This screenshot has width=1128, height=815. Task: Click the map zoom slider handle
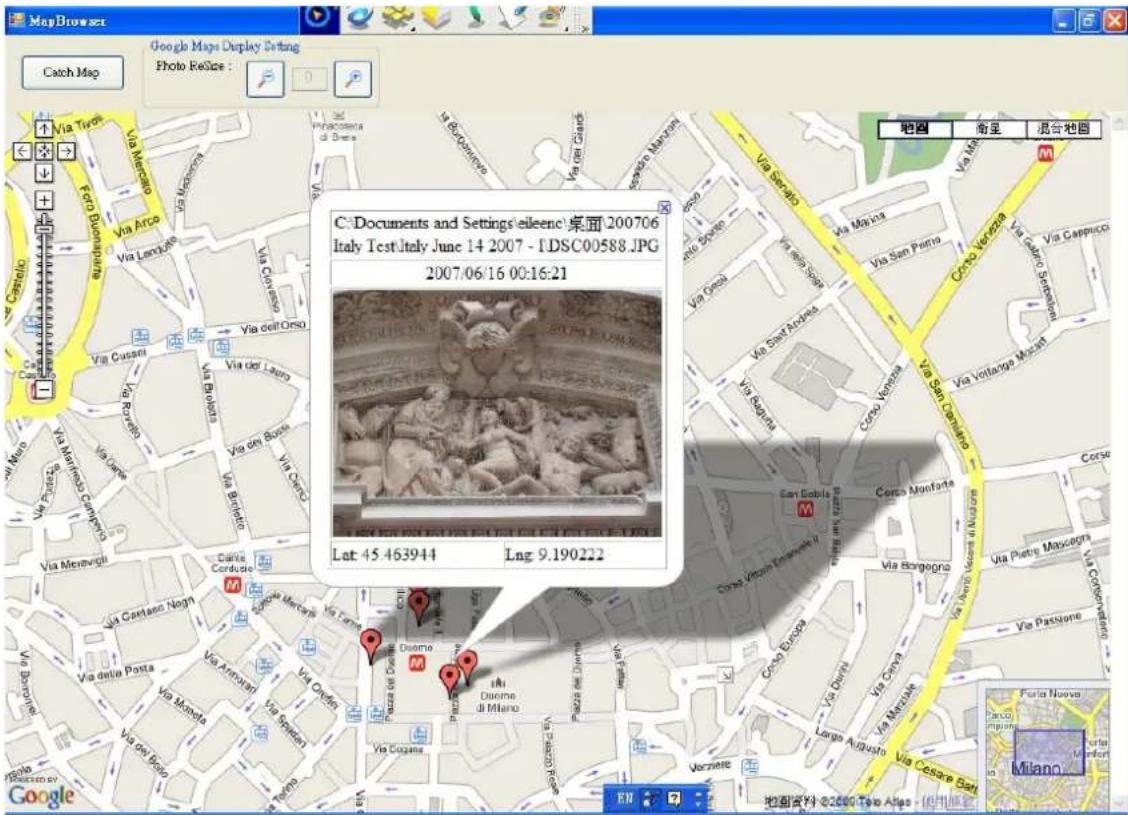45,228
